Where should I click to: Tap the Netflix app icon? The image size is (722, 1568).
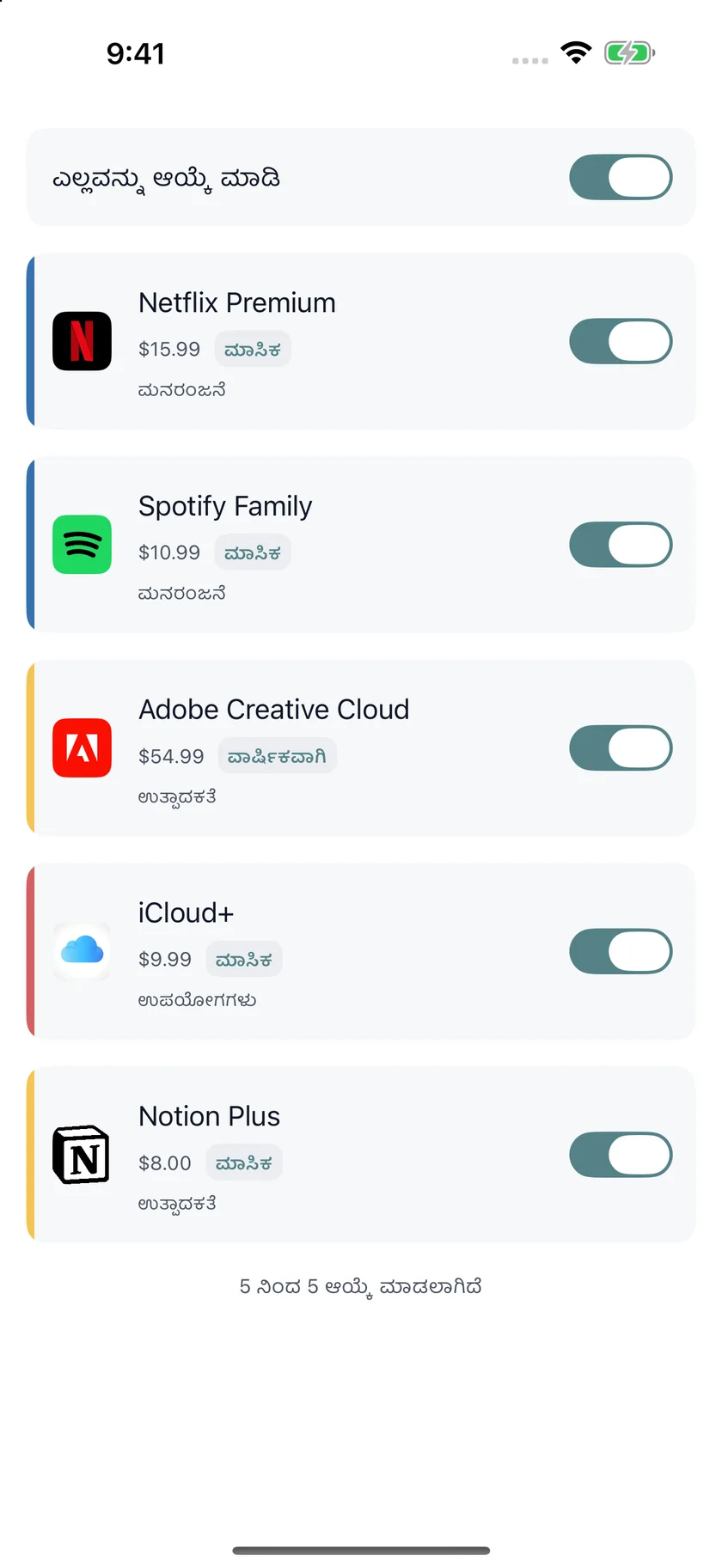click(82, 341)
